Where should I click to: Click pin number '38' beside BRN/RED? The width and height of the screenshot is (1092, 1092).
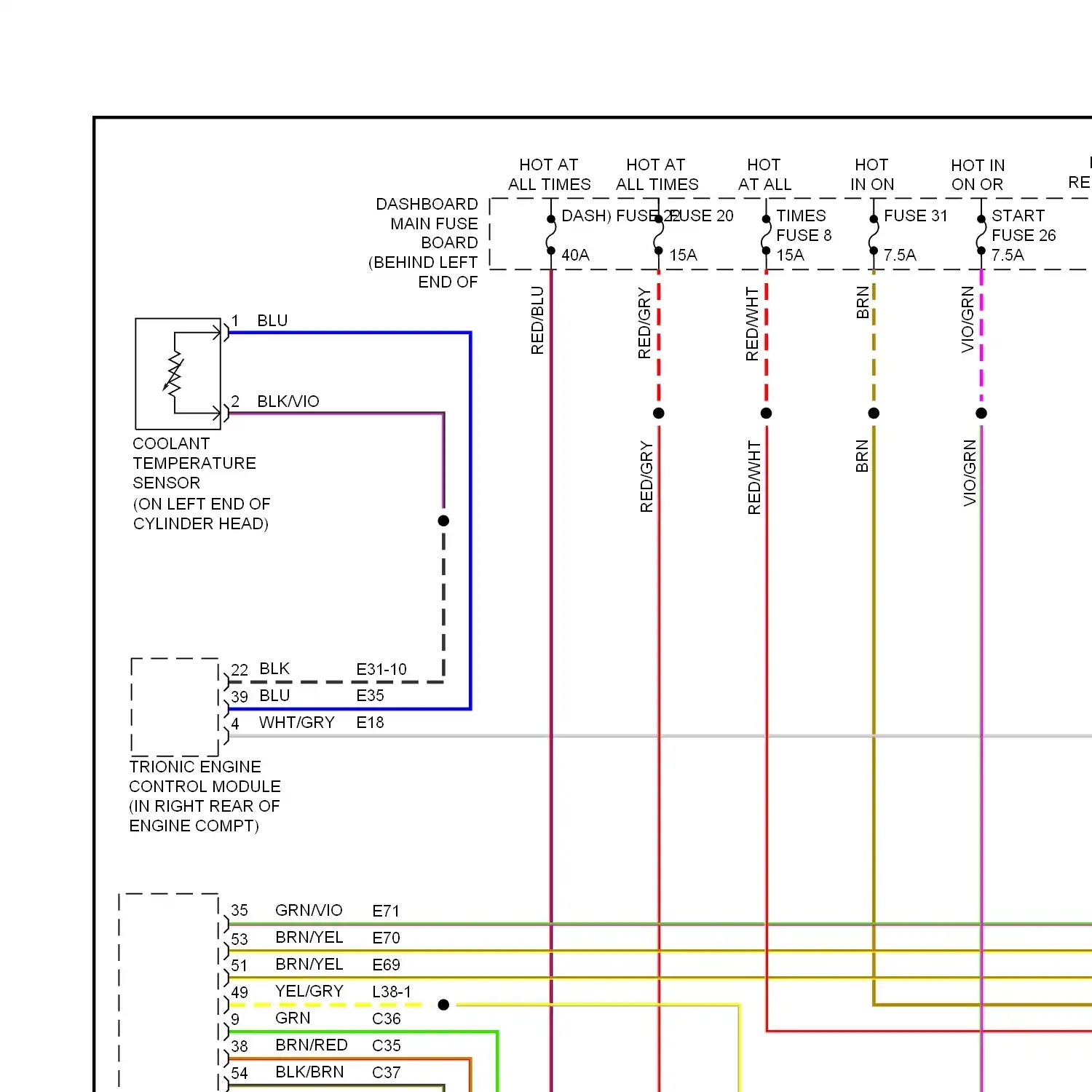[240, 1046]
